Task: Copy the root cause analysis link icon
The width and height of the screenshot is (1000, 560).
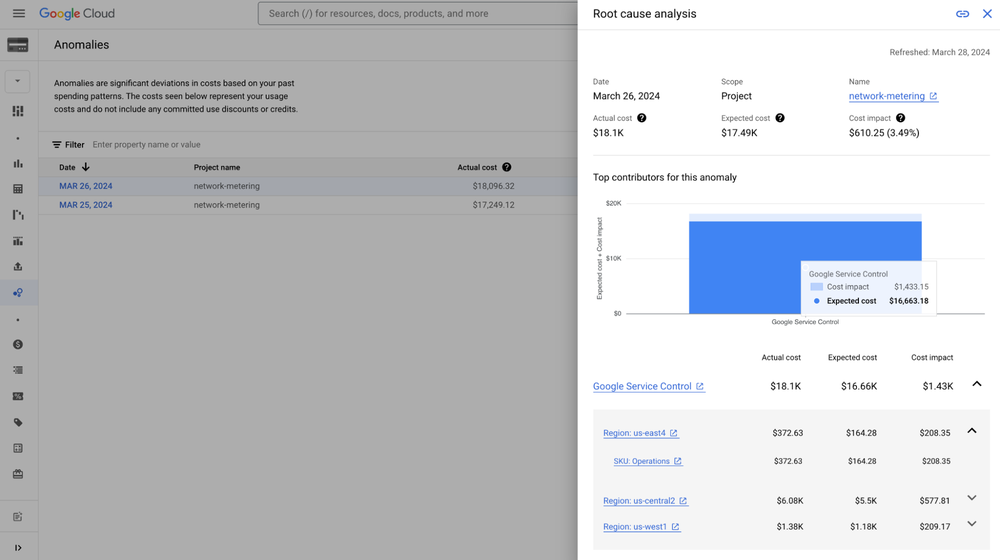Action: (x=962, y=14)
